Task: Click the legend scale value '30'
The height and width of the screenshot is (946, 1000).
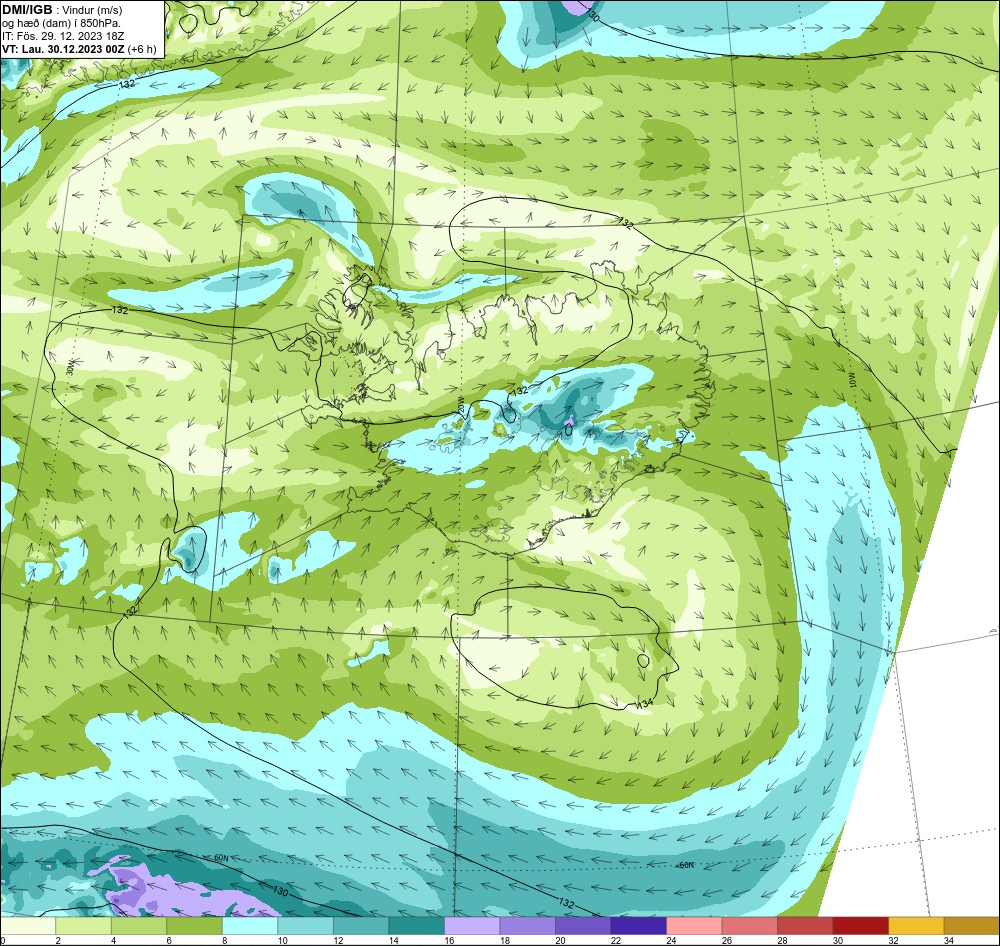Action: click(837, 940)
